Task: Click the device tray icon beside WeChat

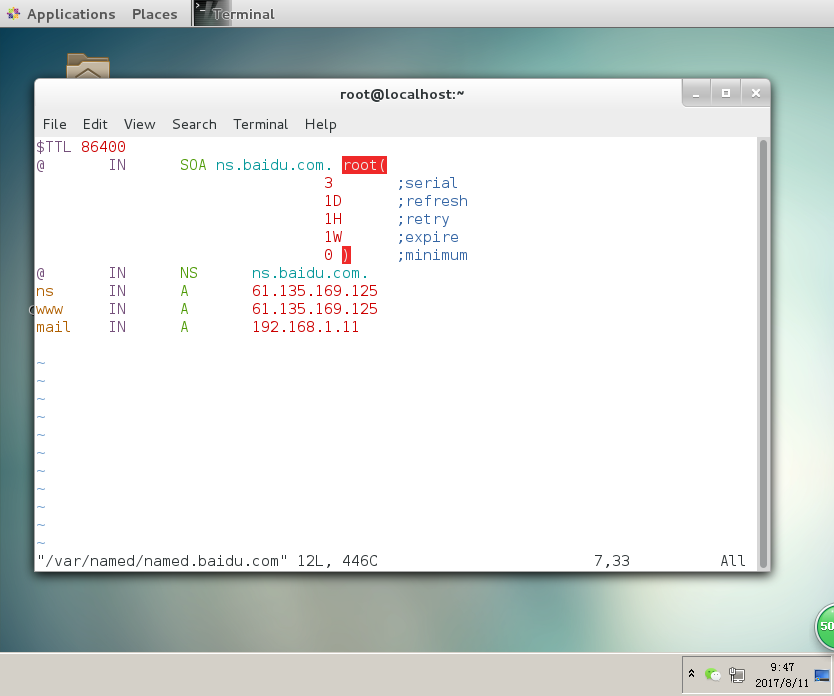Action: (737, 675)
